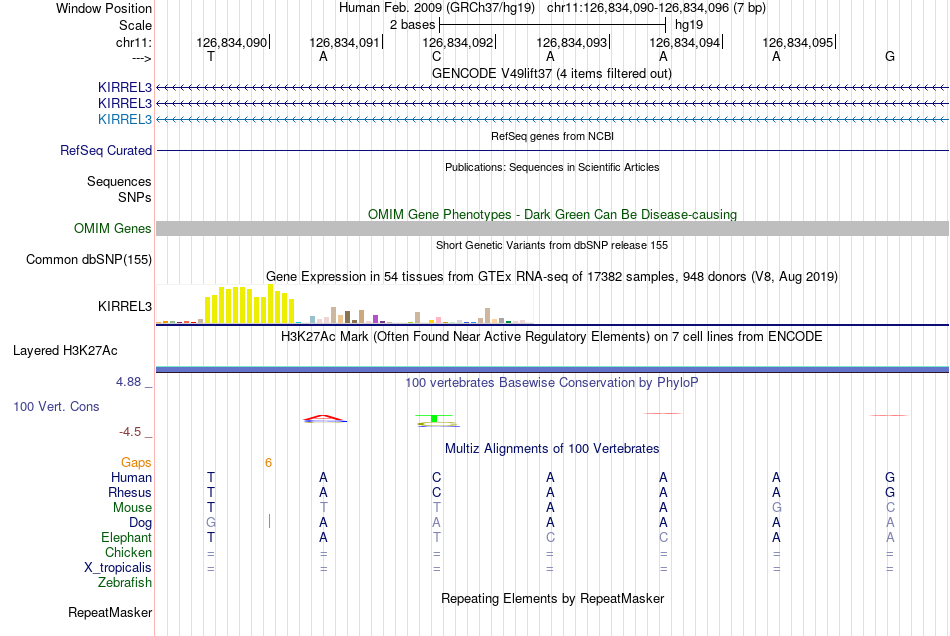Click the strand direction arrow label
Viewport: 950px width, 636px height.
(x=141, y=58)
